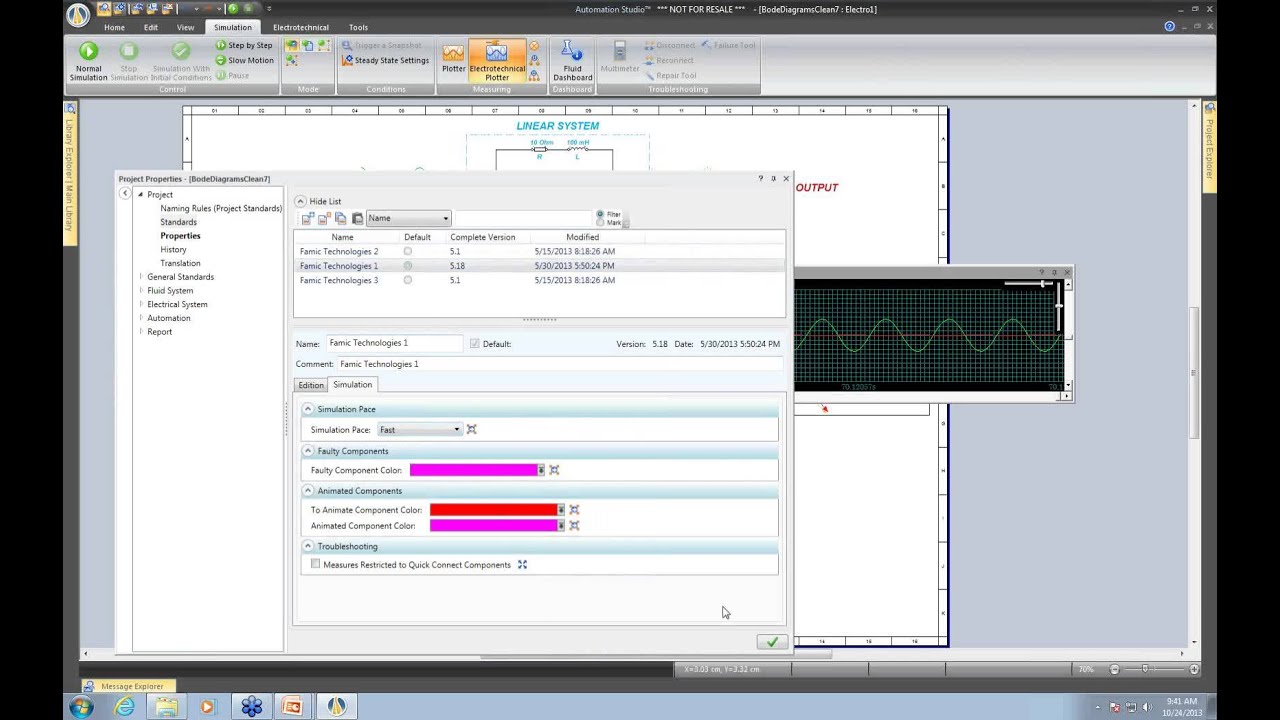Screen dimensions: 1280x720
Task: Open the Home ribbon tab
Action: point(114,27)
